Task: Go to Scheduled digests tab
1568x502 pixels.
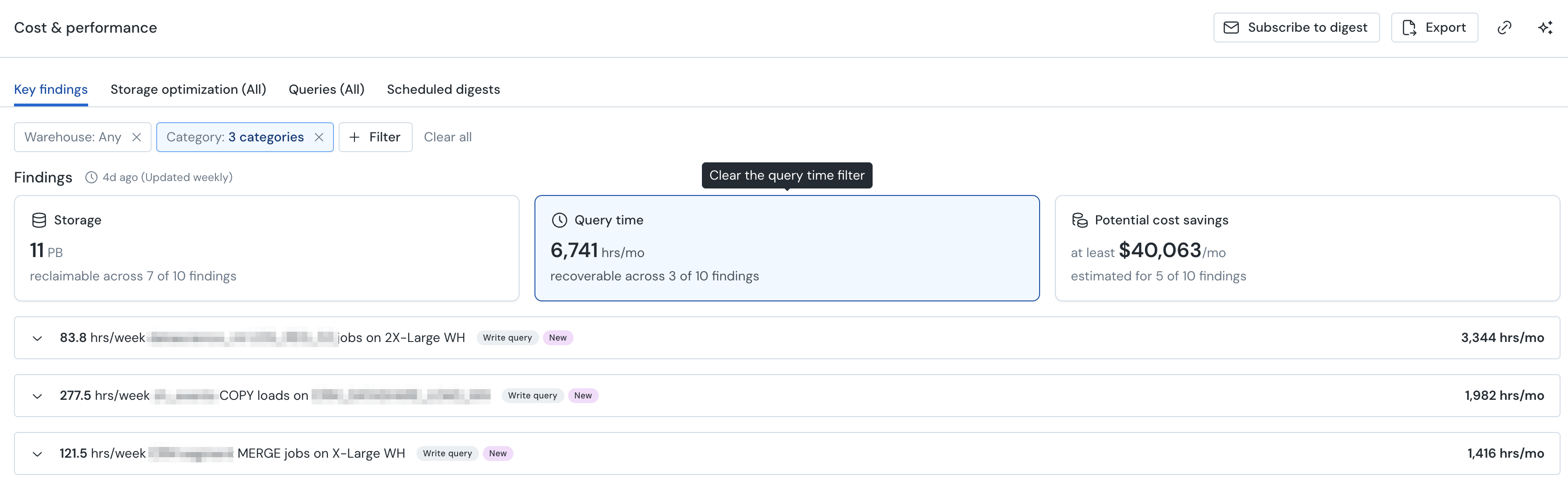Action: click(443, 90)
